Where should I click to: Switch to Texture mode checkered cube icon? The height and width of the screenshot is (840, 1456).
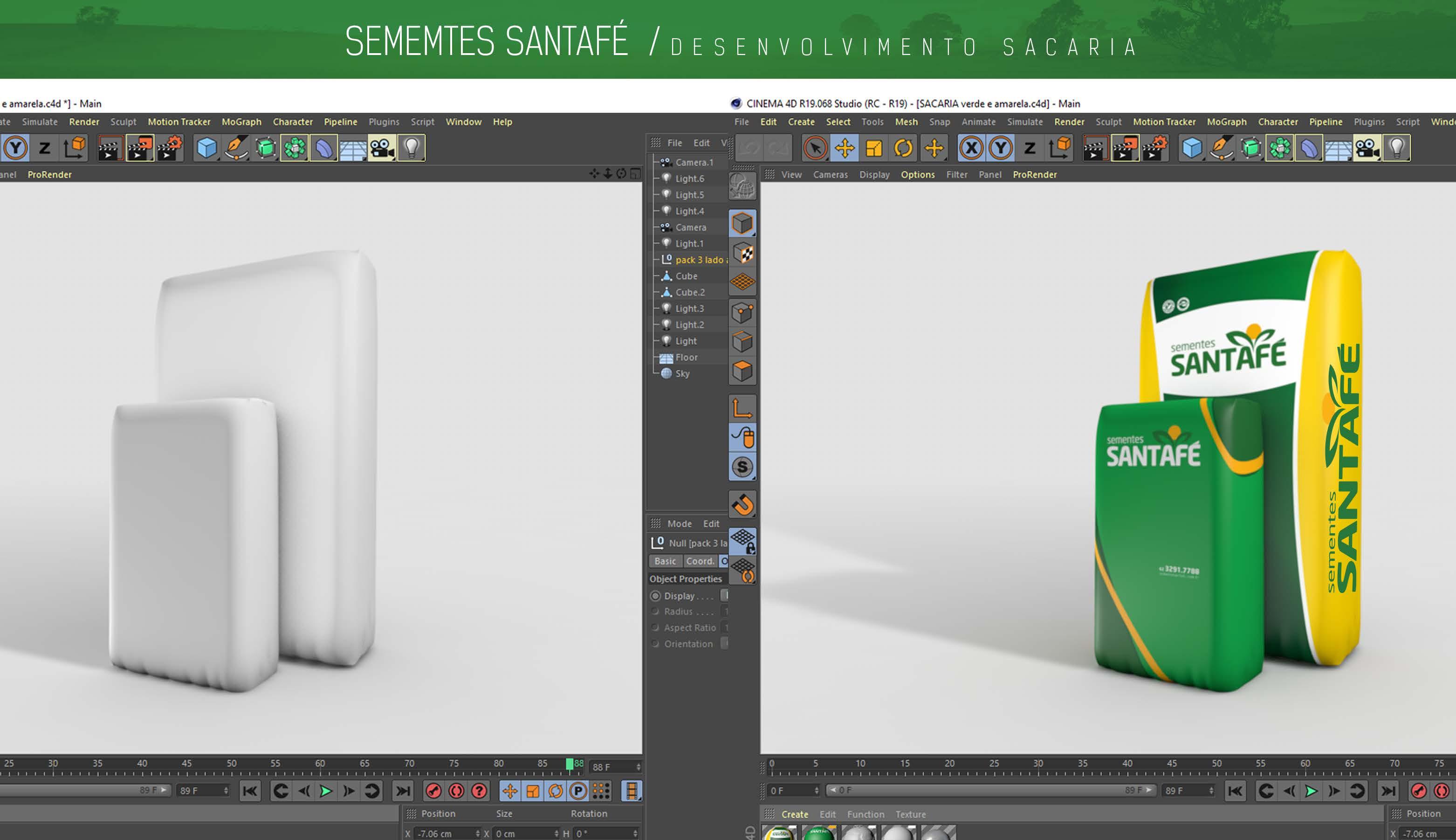pos(742,253)
